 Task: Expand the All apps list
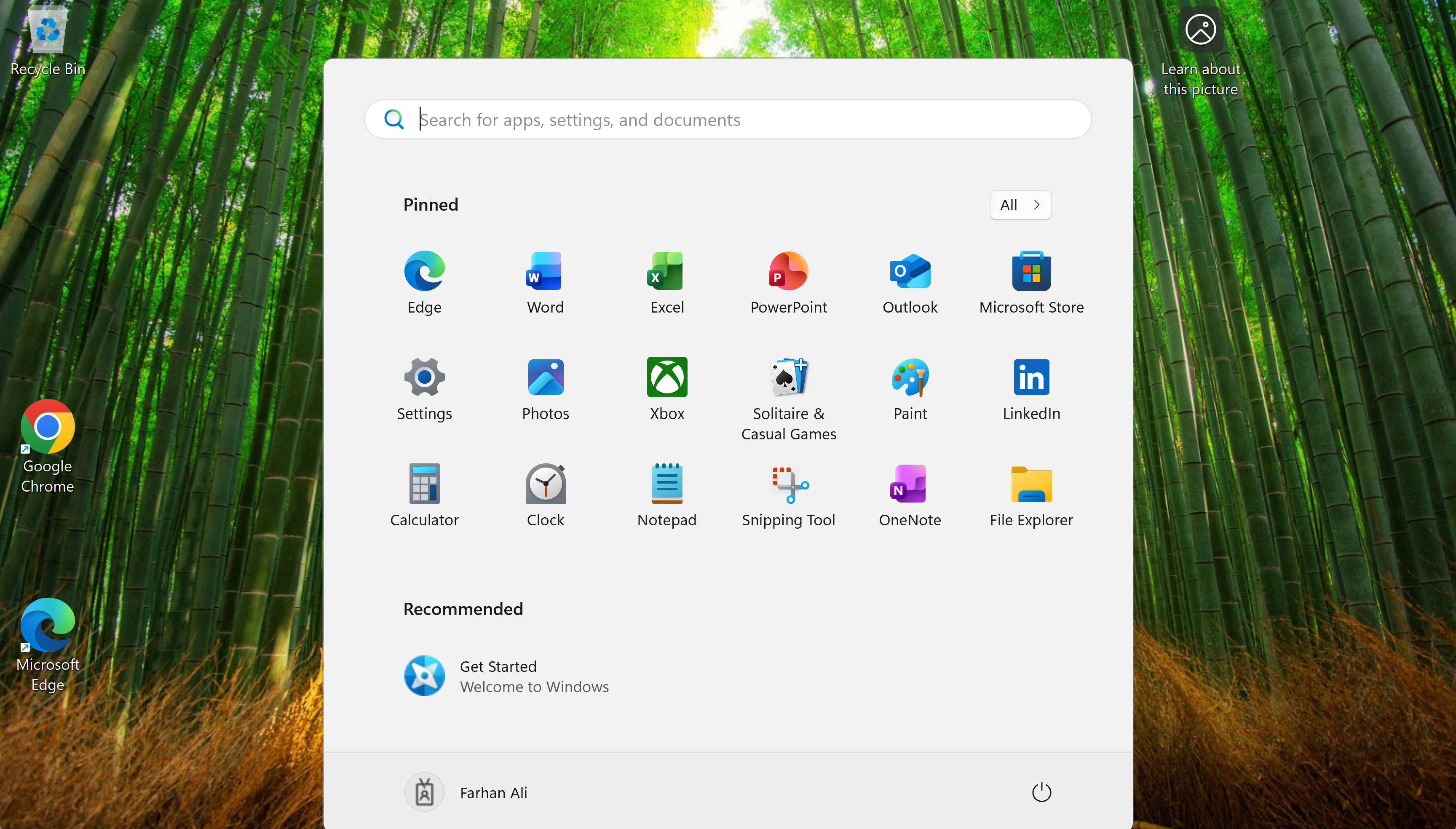[x=1020, y=205]
